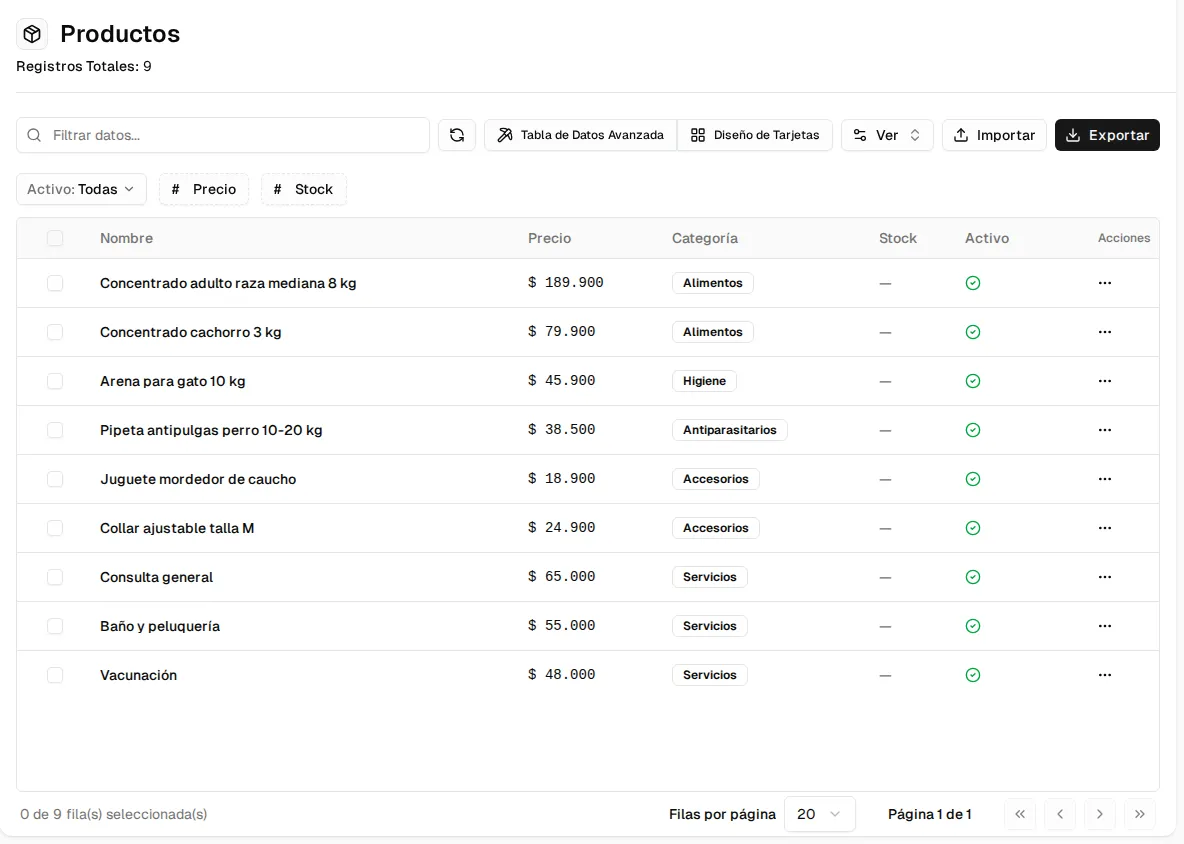Click active status icon for Concentrado adulto raza mediana
Viewport: 1184px width, 844px height.
[973, 283]
